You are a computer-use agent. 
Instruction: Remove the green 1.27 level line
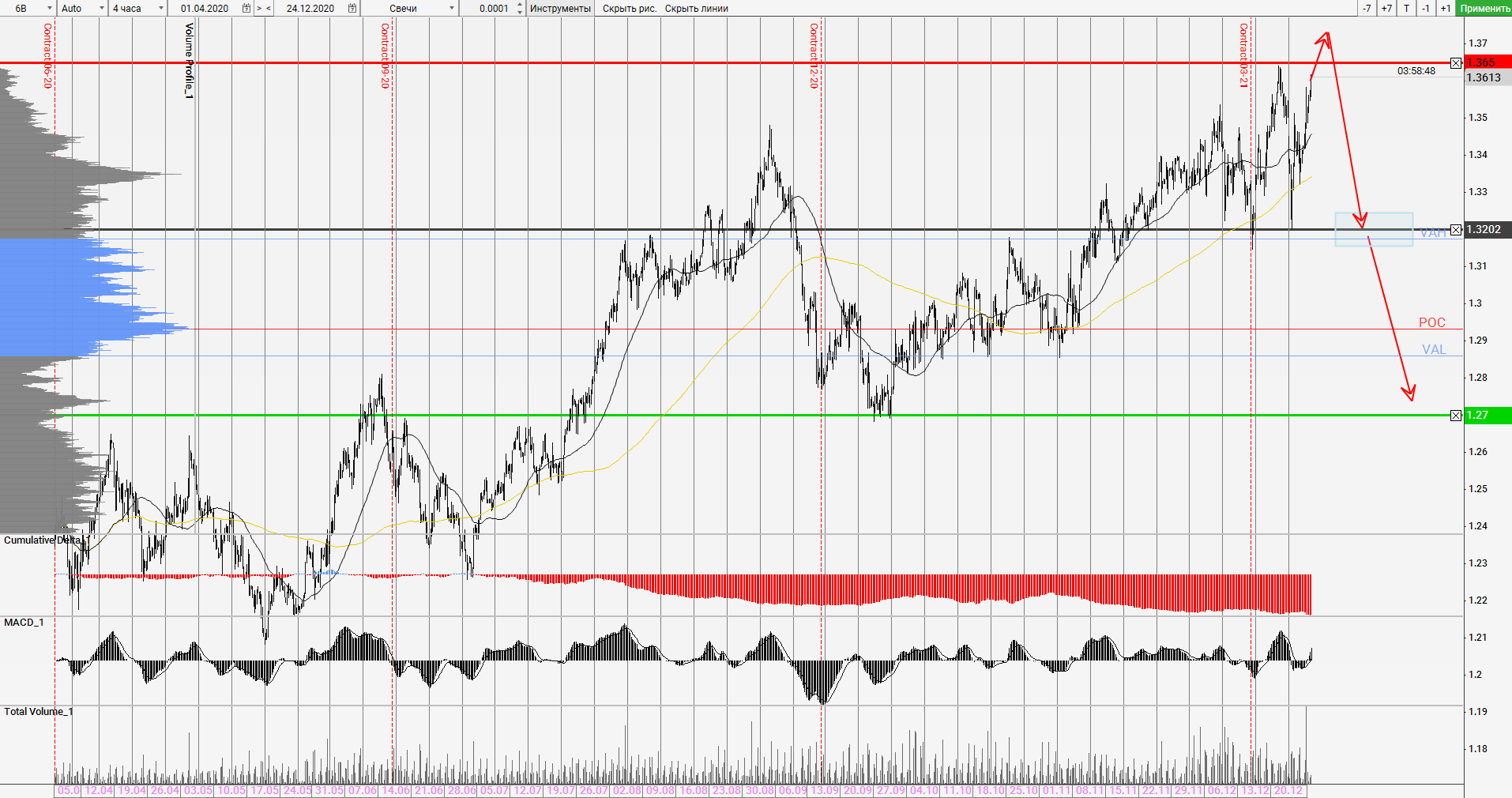point(1456,416)
